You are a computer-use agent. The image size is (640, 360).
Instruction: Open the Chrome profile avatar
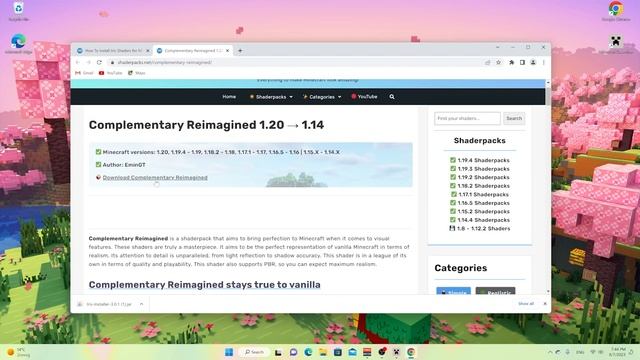tap(533, 62)
